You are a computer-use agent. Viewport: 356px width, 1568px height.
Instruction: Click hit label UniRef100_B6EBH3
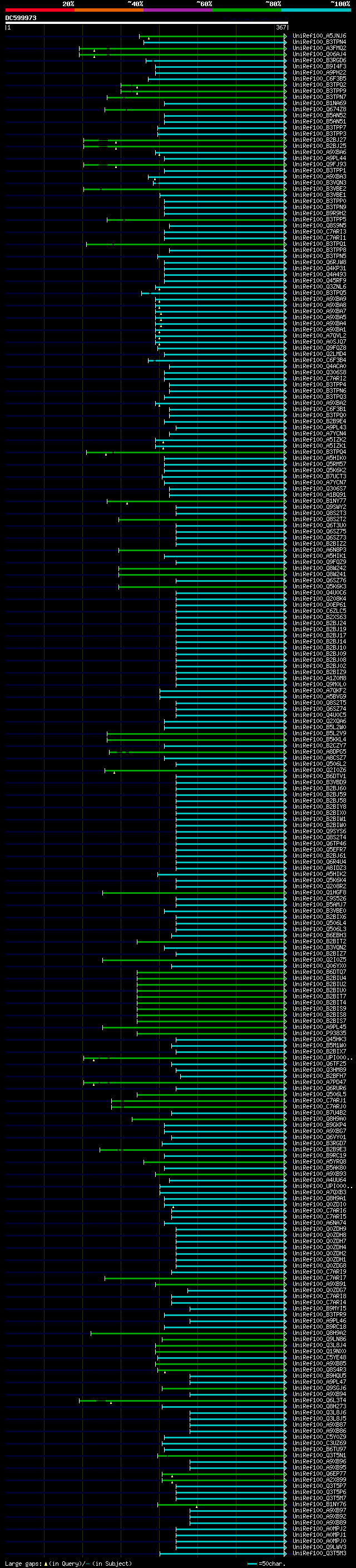[319, 936]
